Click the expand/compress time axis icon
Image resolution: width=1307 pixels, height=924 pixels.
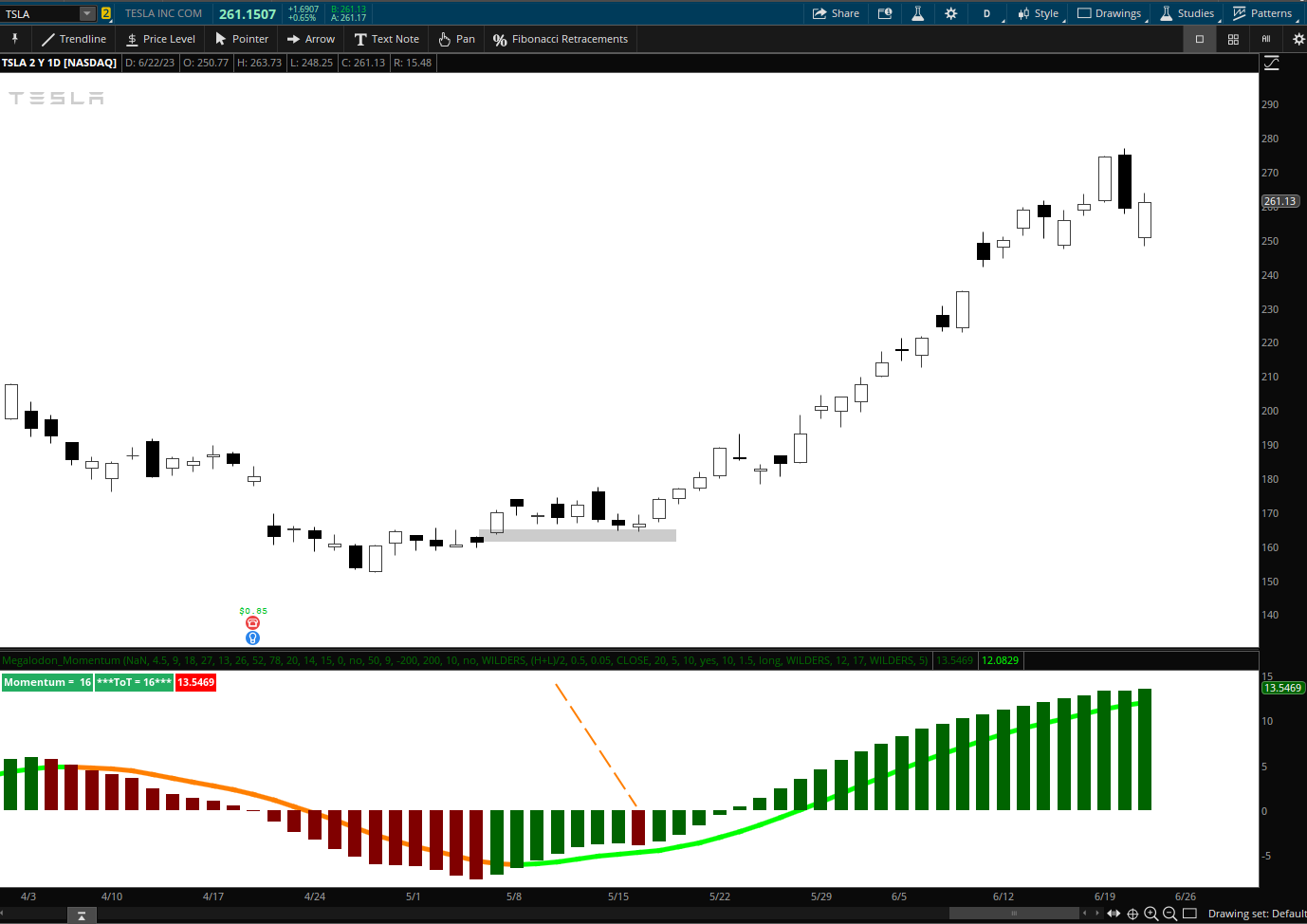[1114, 914]
